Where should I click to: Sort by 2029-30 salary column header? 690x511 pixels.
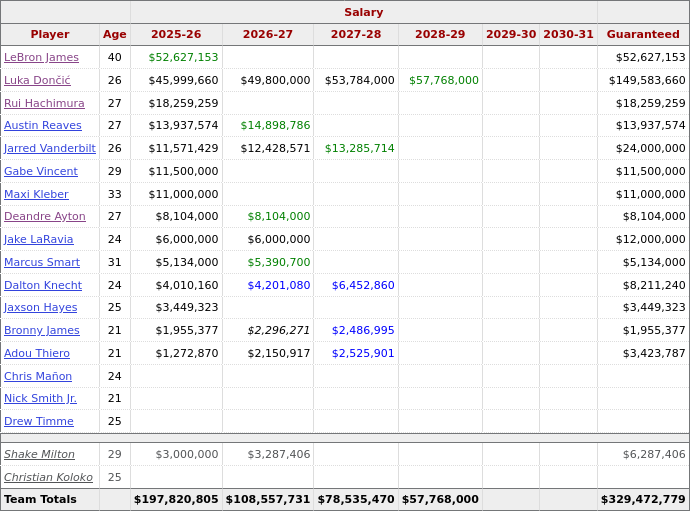tap(511, 34)
